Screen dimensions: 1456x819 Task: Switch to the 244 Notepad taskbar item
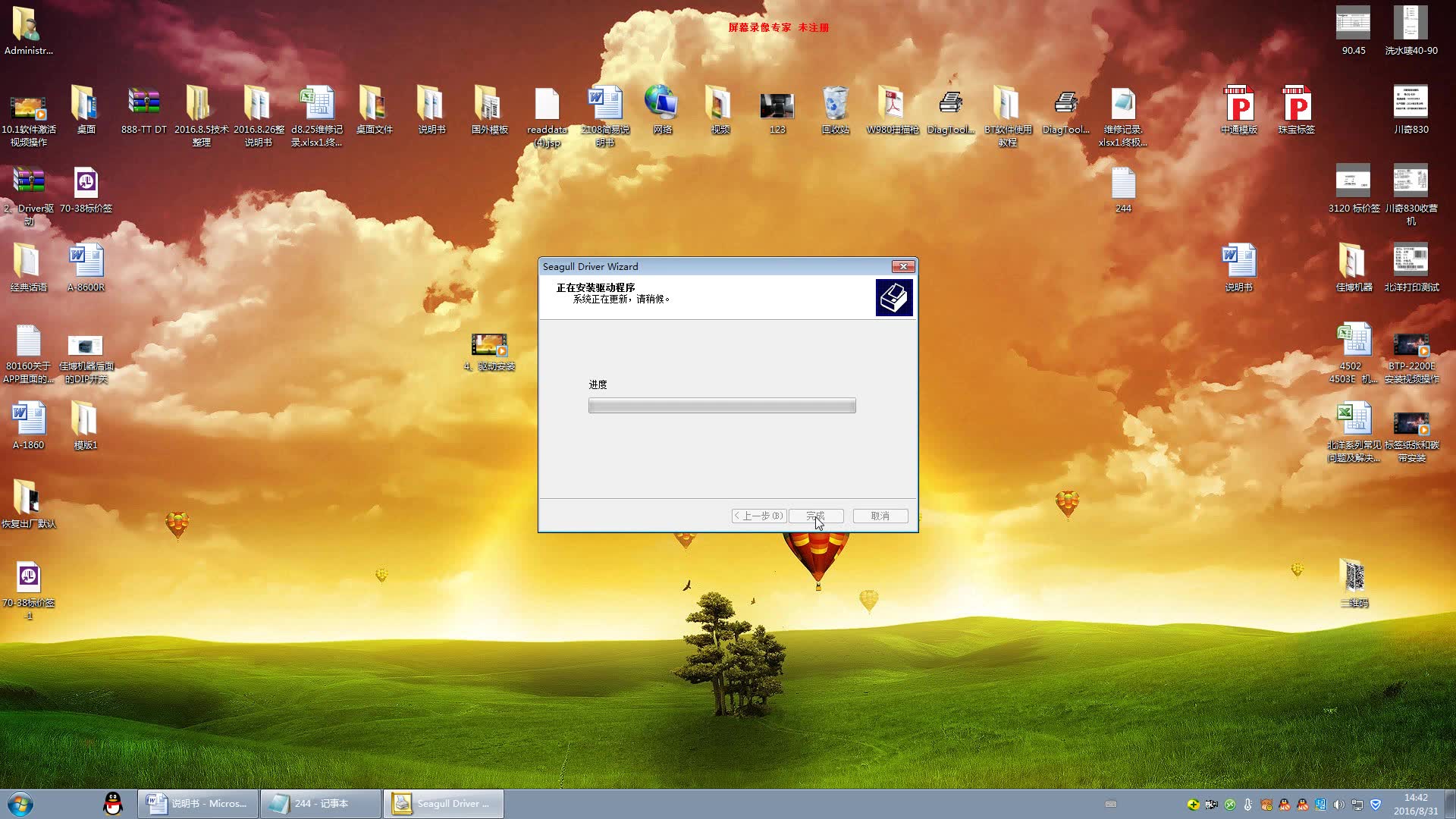point(321,804)
